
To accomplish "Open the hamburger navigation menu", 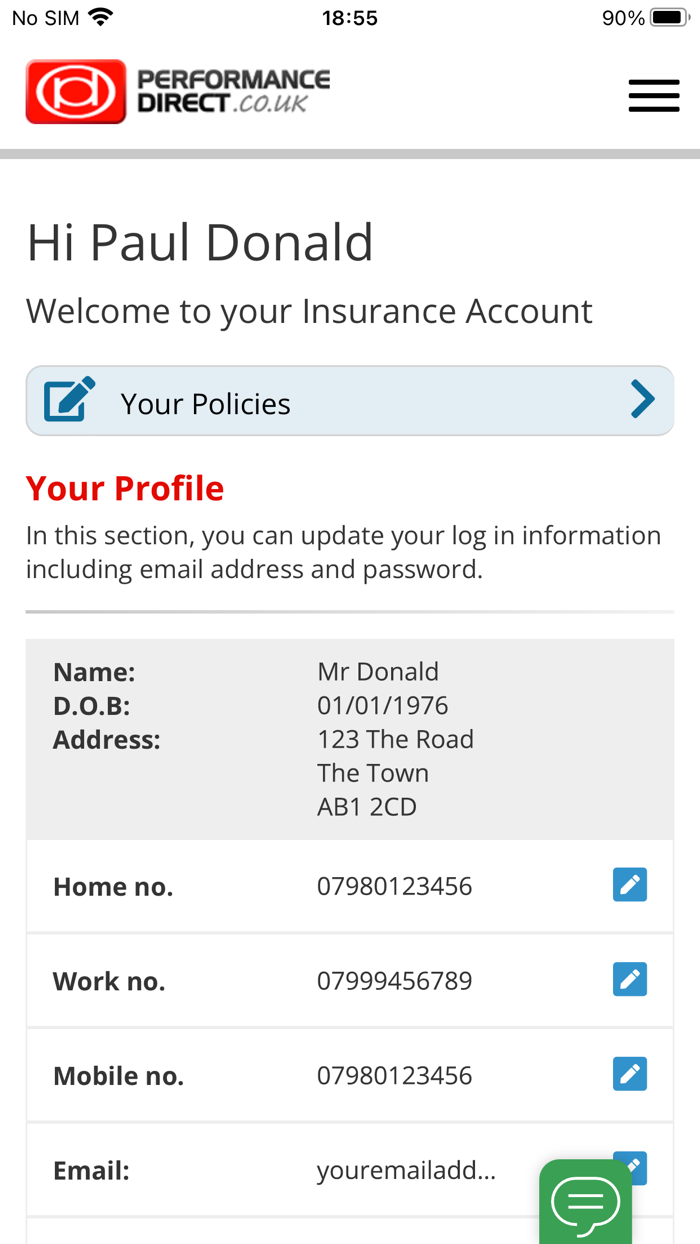I will point(654,95).
